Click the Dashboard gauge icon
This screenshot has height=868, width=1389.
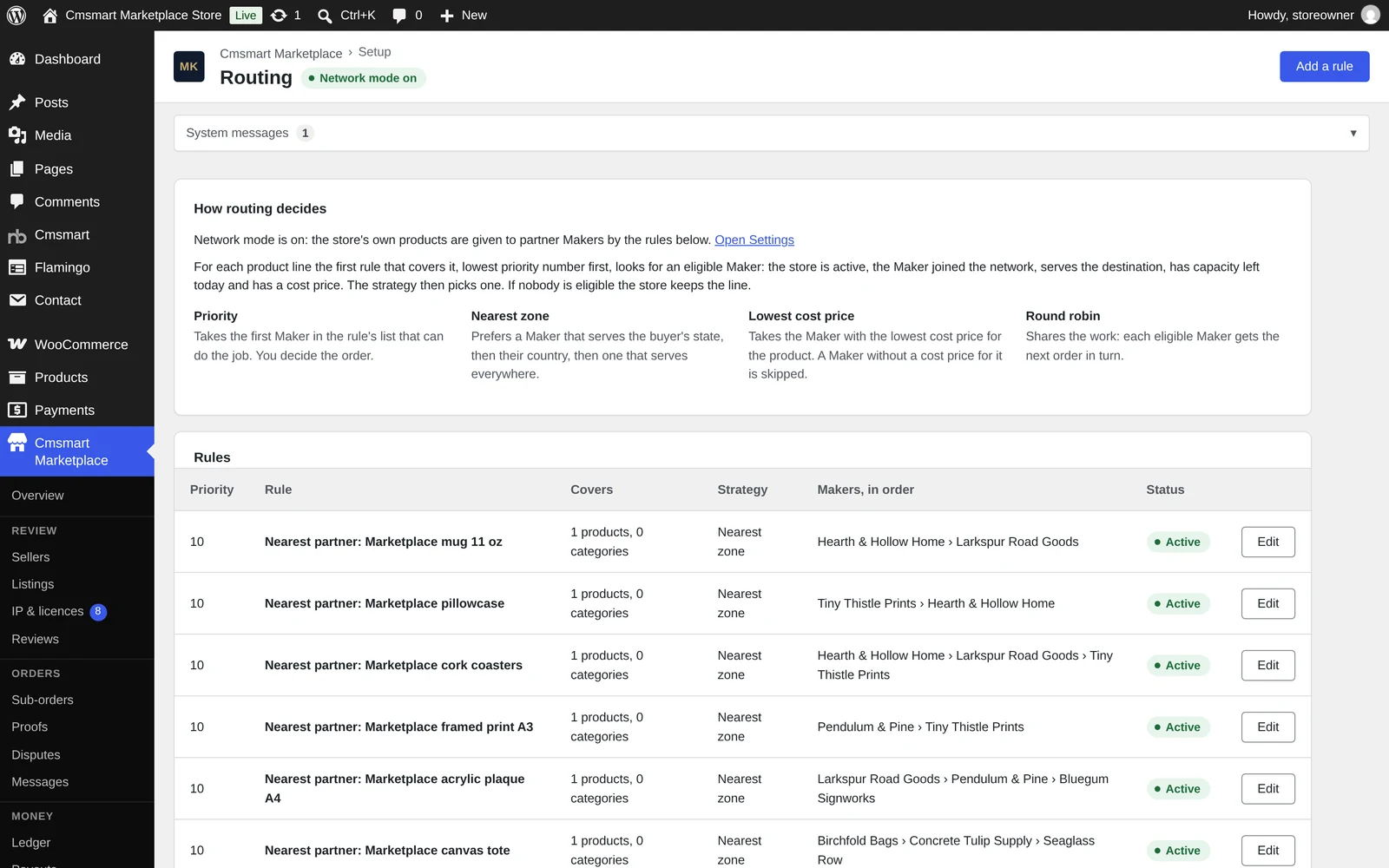point(17,59)
